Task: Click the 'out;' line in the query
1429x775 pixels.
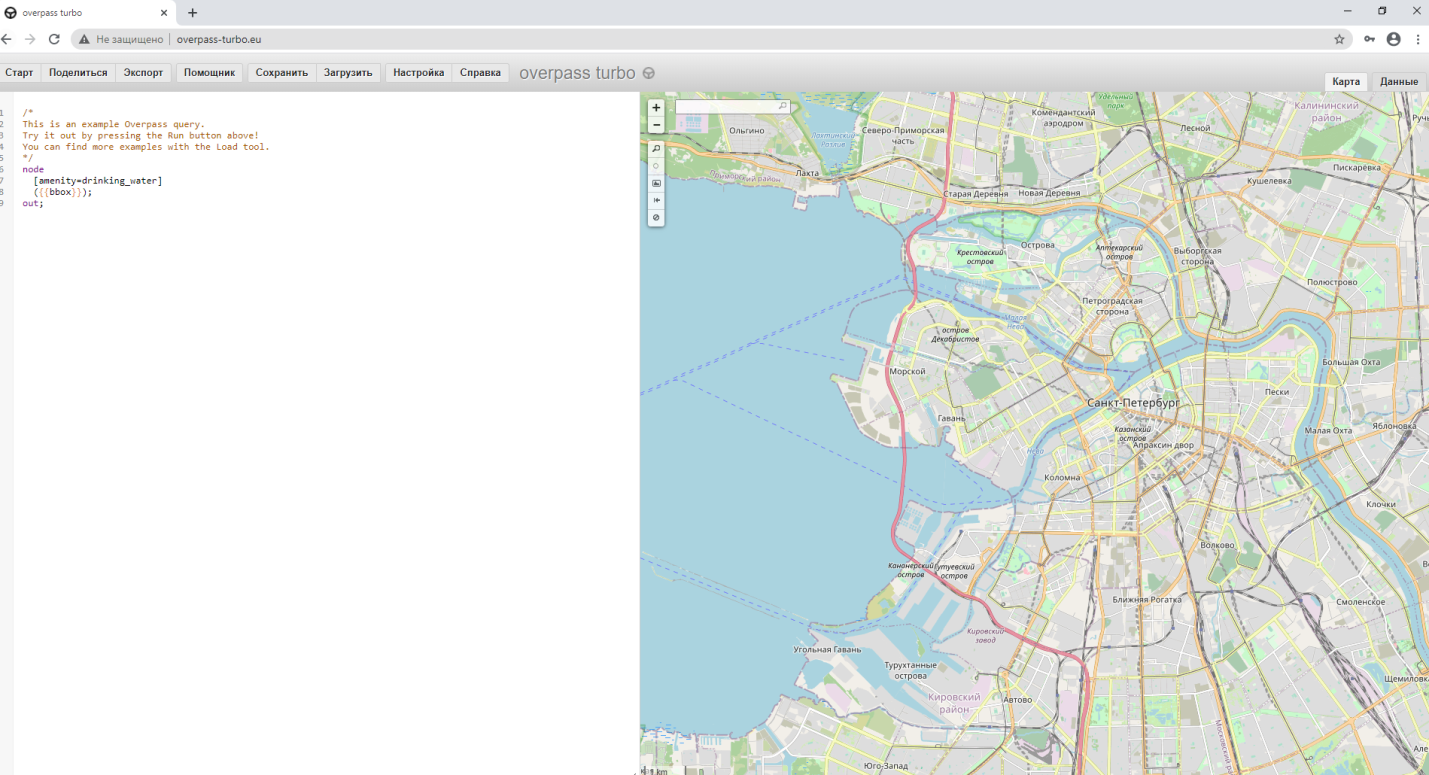Action: pyautogui.click(x=33, y=203)
